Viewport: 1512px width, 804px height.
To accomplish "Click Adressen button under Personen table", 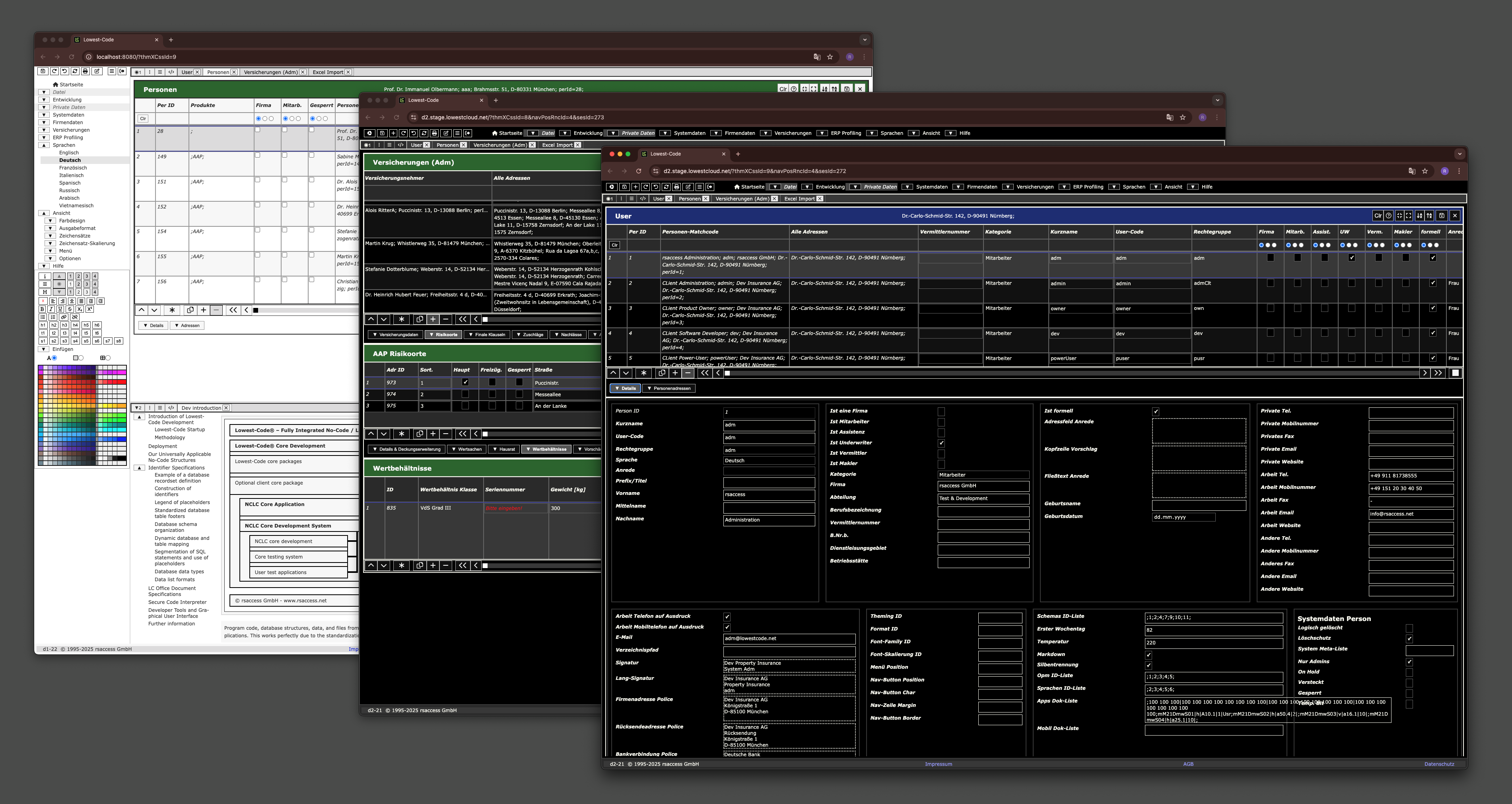I will click(187, 325).
